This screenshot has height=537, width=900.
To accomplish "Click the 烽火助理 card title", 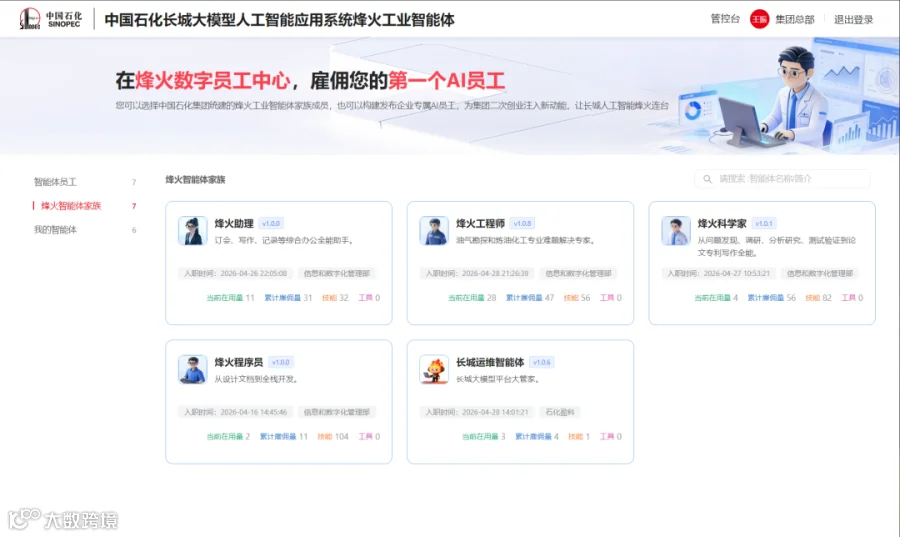I will pyautogui.click(x=234, y=223).
